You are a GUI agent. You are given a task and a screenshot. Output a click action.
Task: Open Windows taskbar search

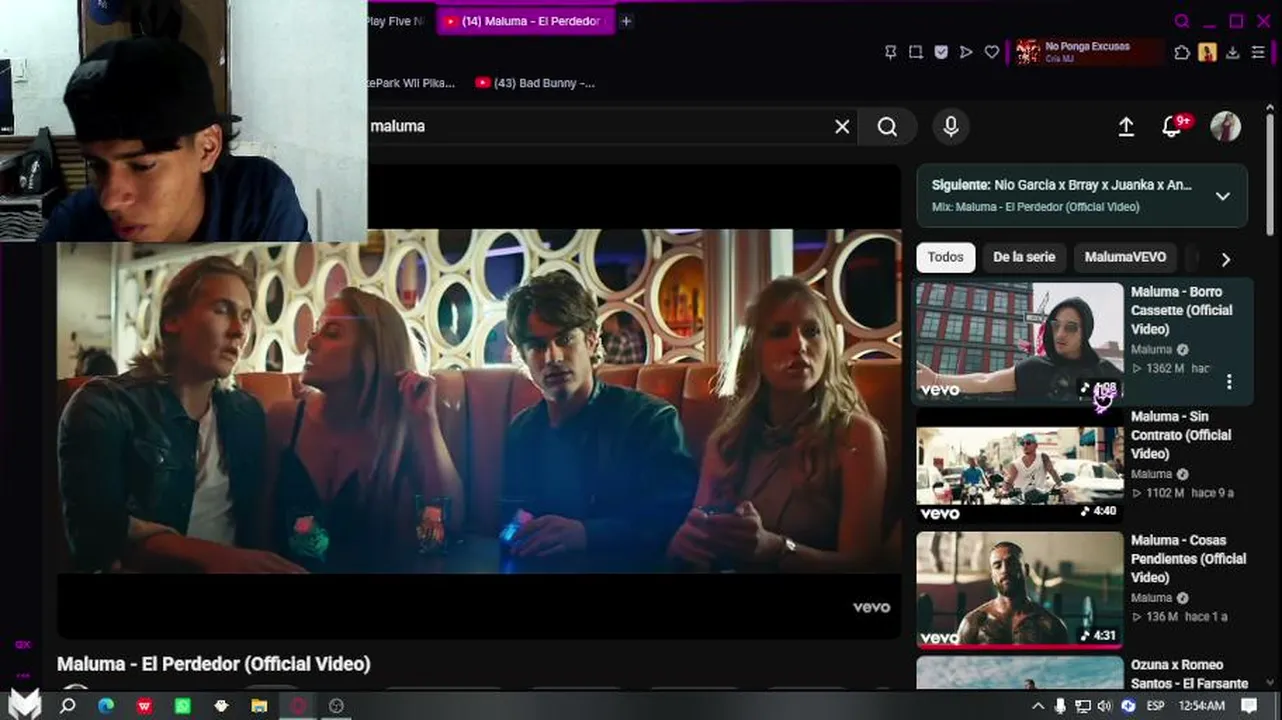click(x=68, y=705)
